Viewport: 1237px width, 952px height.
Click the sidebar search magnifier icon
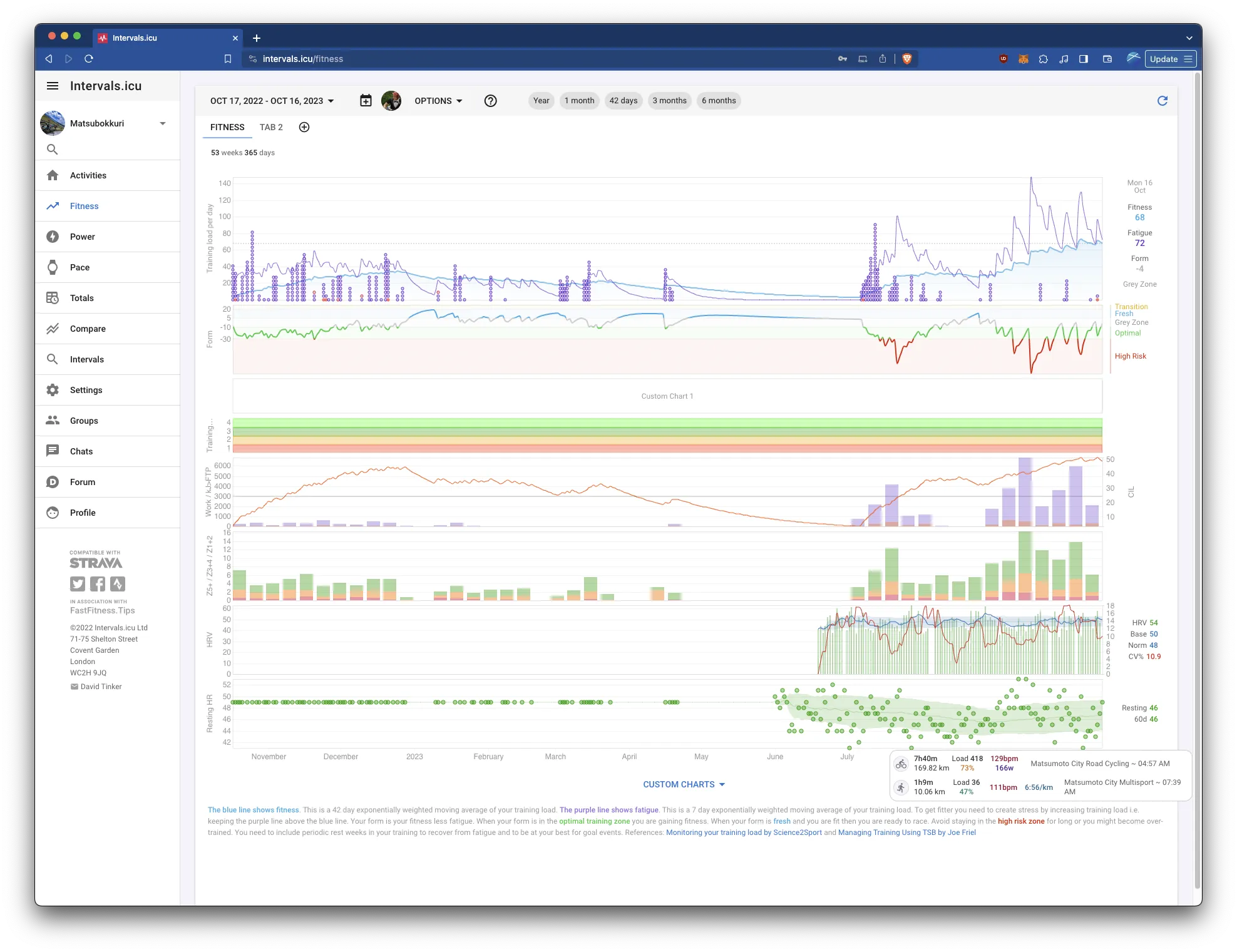[x=53, y=150]
